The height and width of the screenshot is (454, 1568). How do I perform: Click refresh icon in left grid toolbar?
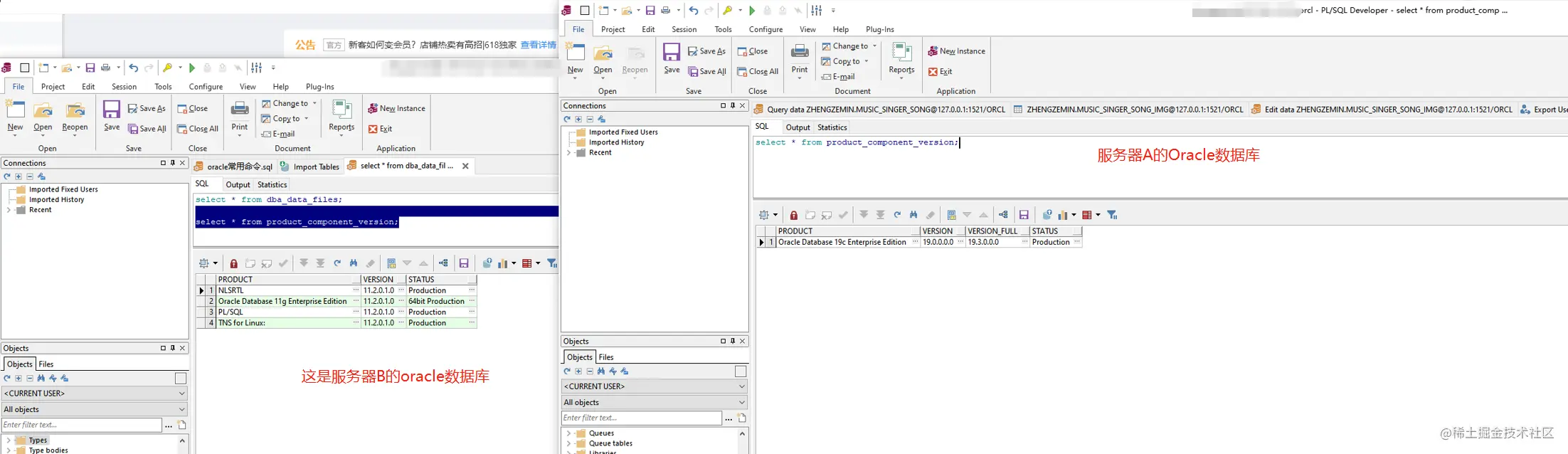point(337,263)
